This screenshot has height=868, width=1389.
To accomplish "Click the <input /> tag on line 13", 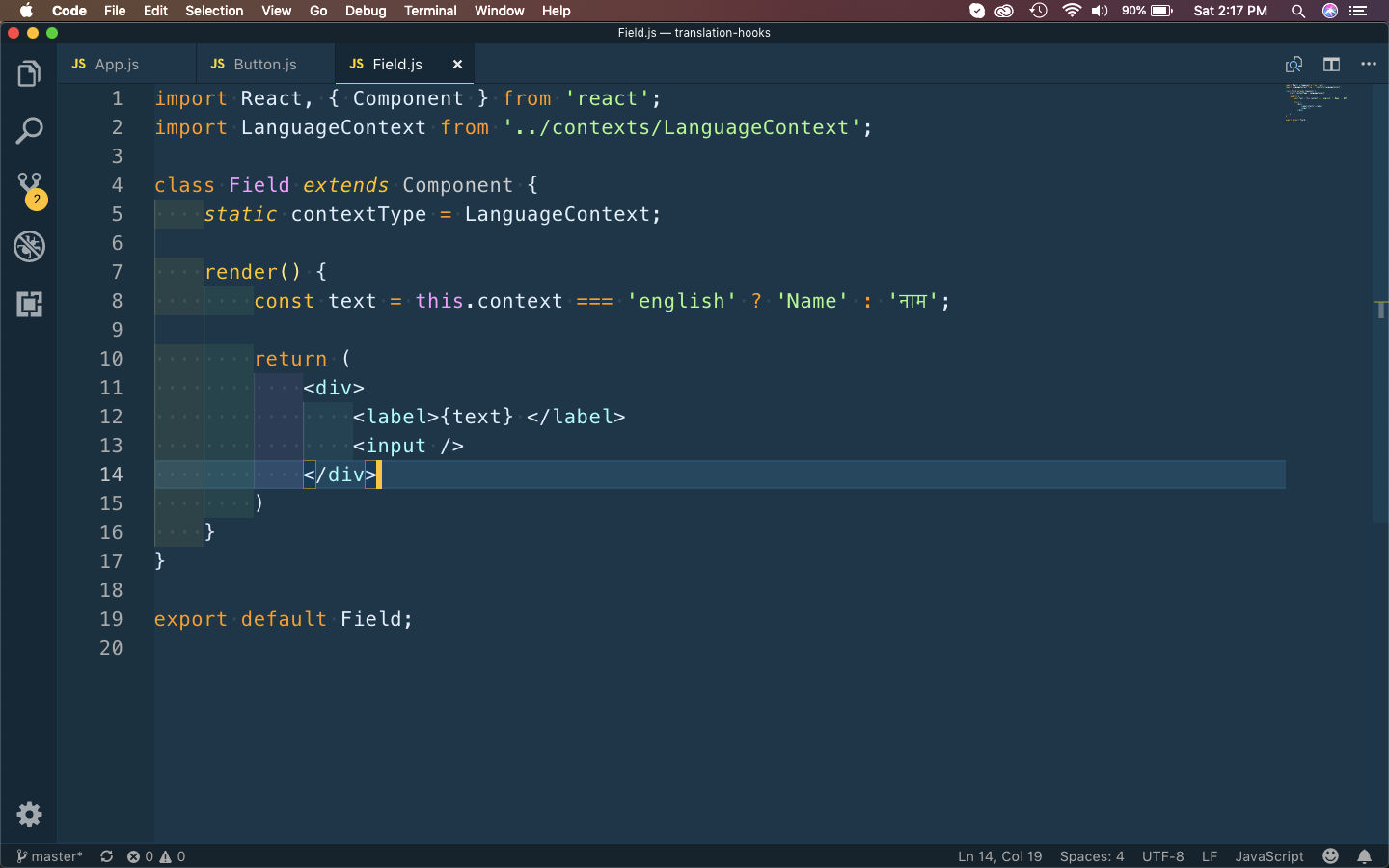I will (408, 446).
